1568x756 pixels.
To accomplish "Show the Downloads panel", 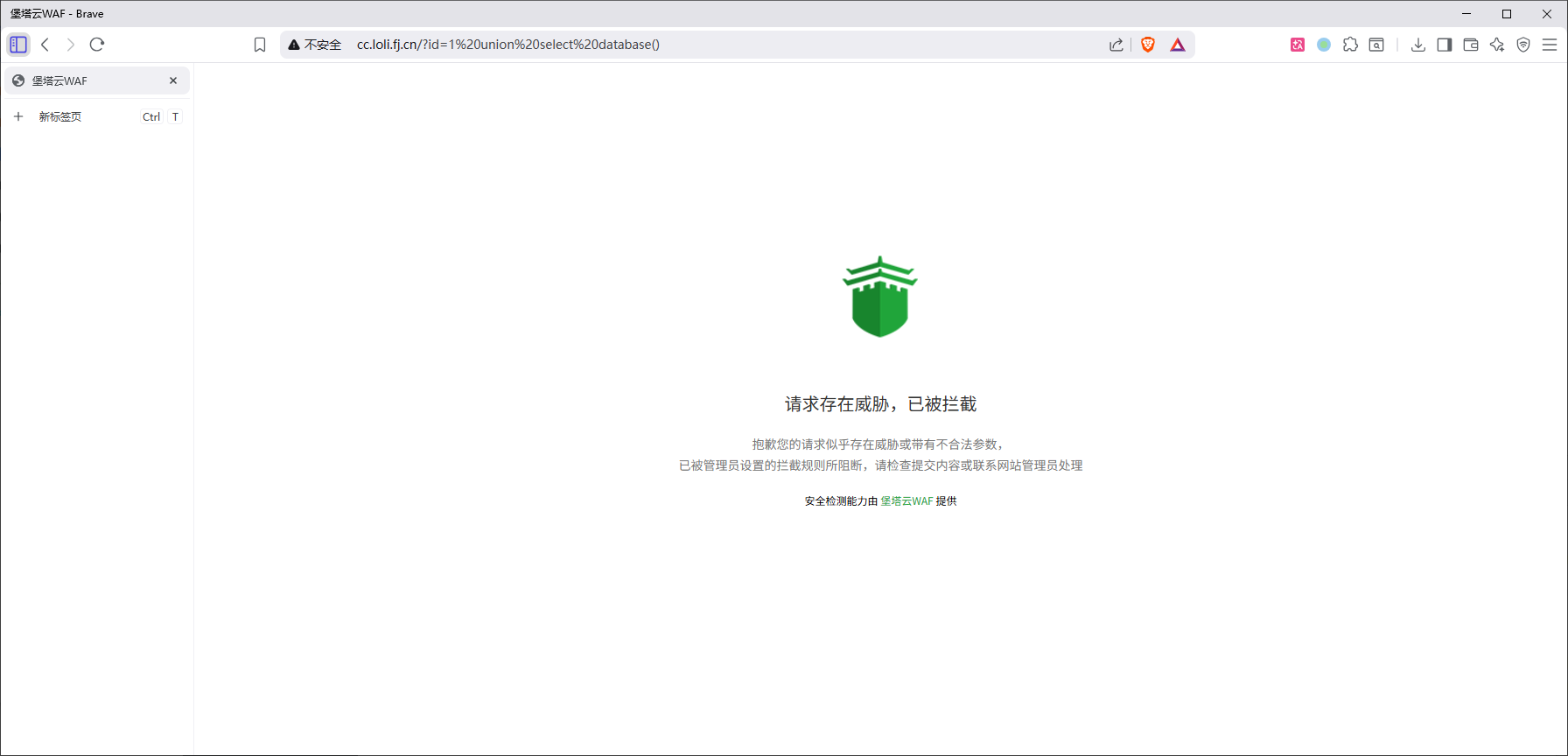I will tap(1418, 45).
